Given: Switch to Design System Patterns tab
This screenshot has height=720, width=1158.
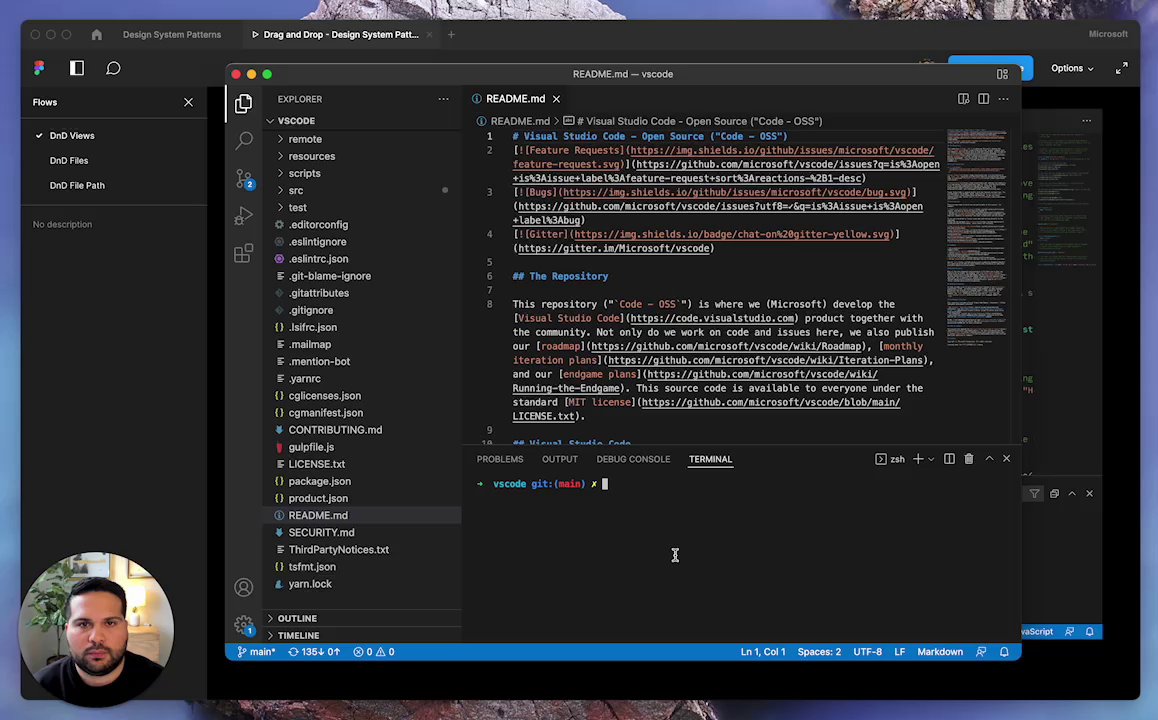Looking at the screenshot, I should click(172, 35).
